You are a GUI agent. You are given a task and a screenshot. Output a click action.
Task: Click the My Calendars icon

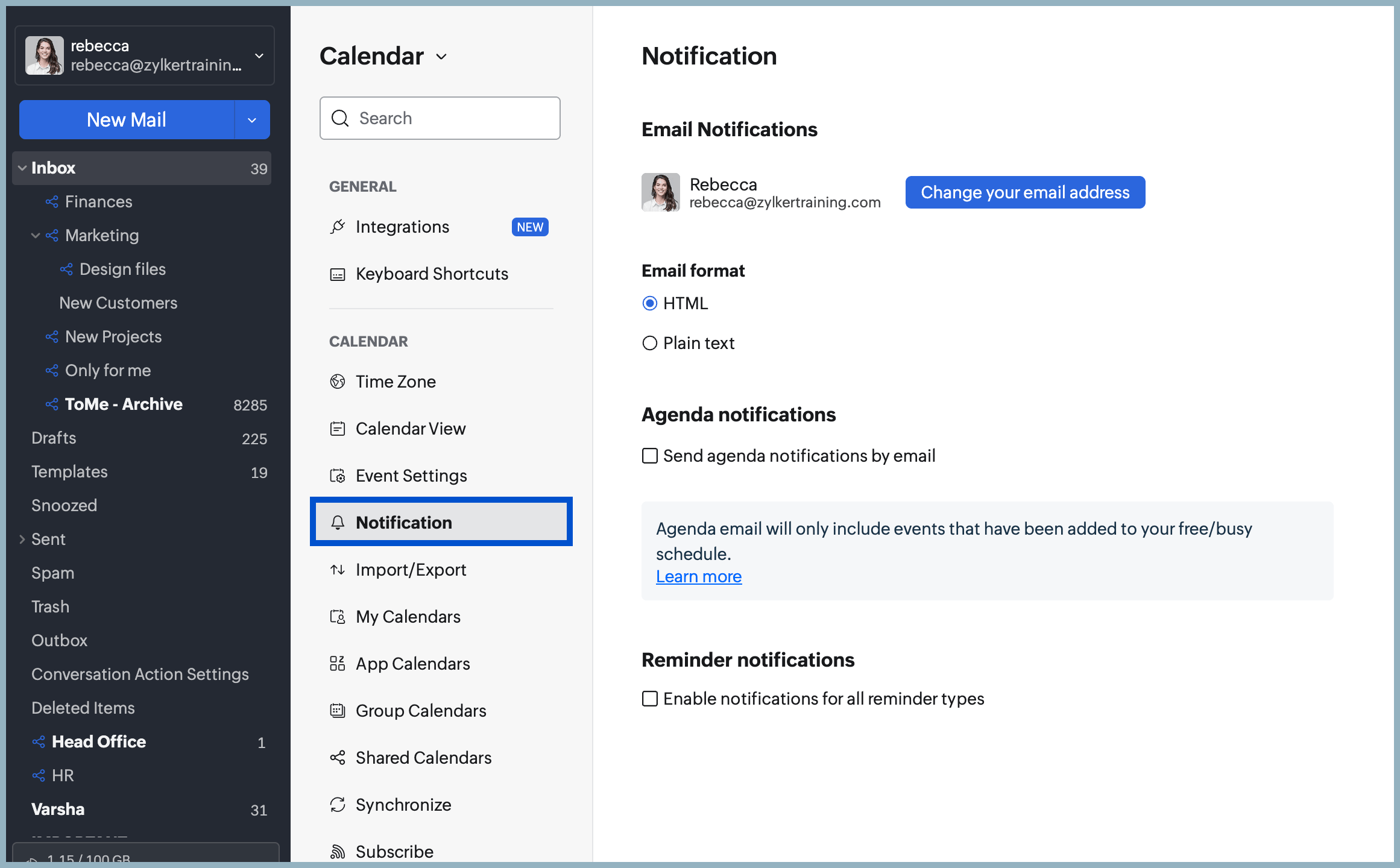338,617
